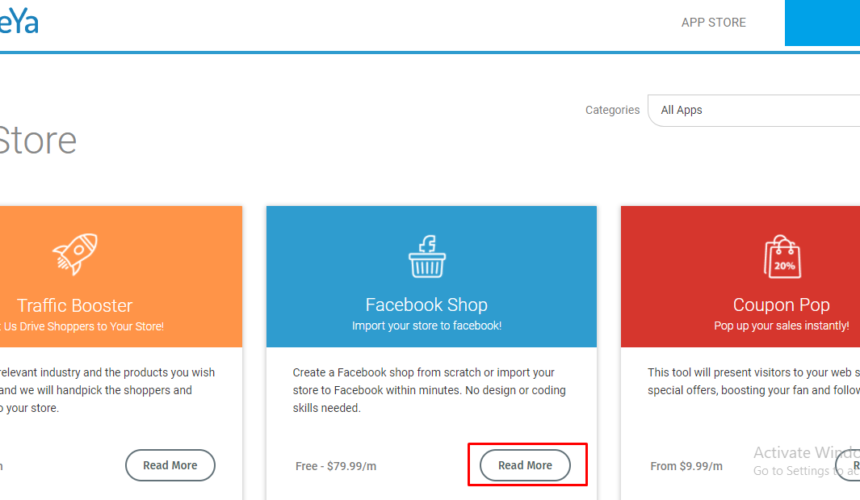Click Read More for Traffic Booster

pos(170,465)
